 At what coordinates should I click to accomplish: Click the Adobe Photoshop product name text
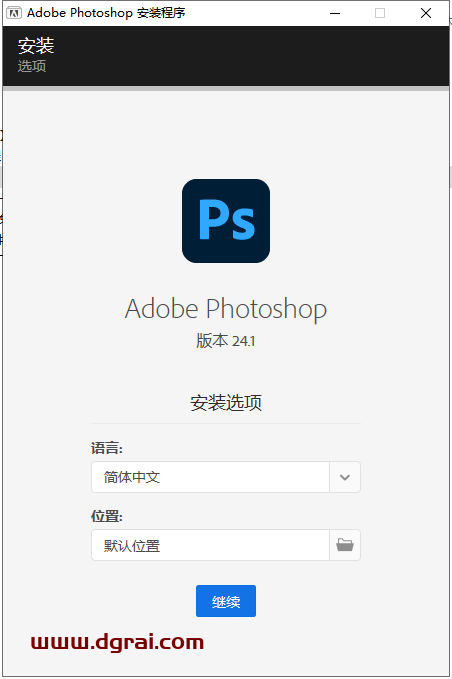[x=226, y=309]
